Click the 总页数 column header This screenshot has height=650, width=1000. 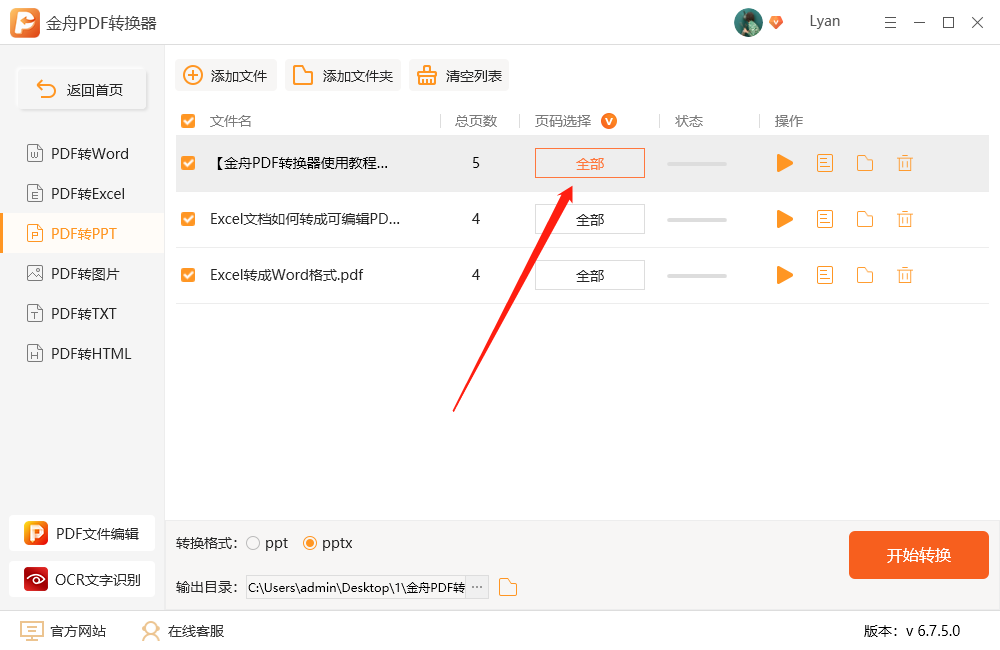coord(476,121)
